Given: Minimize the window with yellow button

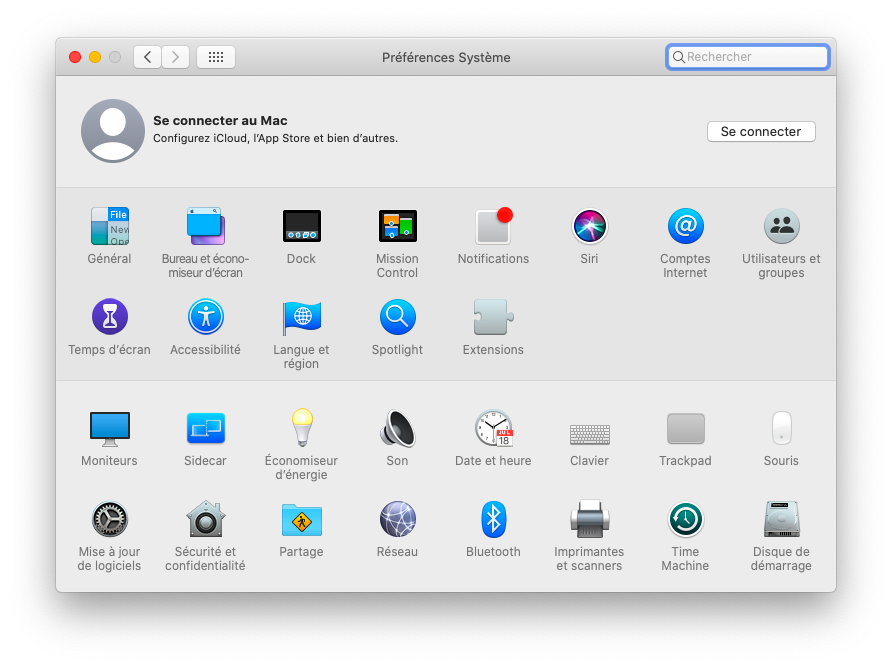Looking at the screenshot, I should point(95,57).
